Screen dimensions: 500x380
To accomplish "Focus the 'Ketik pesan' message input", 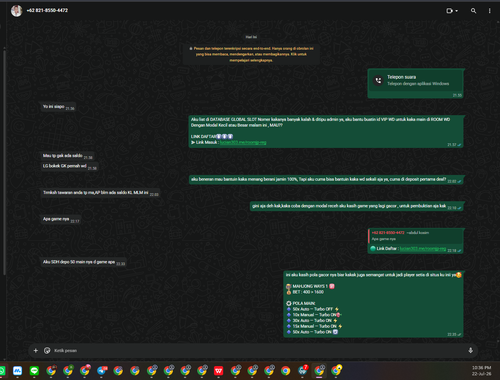I will coord(258,350).
